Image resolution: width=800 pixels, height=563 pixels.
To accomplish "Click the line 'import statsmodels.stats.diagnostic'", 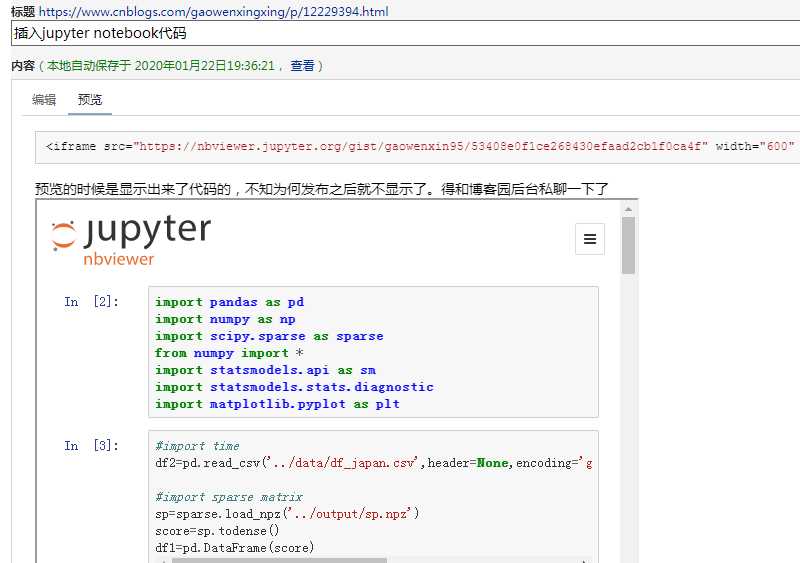I will coord(294,387).
